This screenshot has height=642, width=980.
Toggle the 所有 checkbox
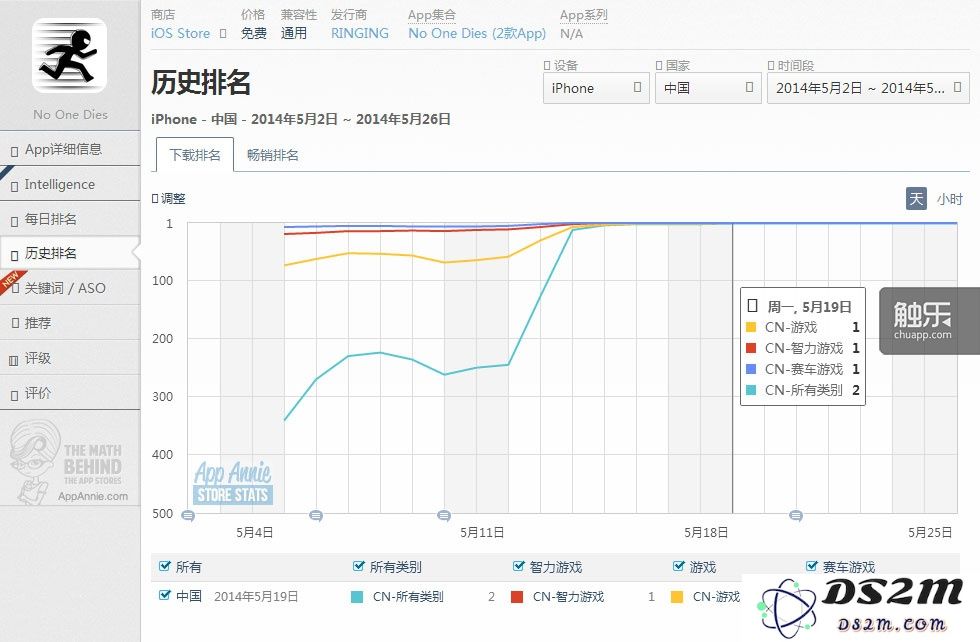165,566
